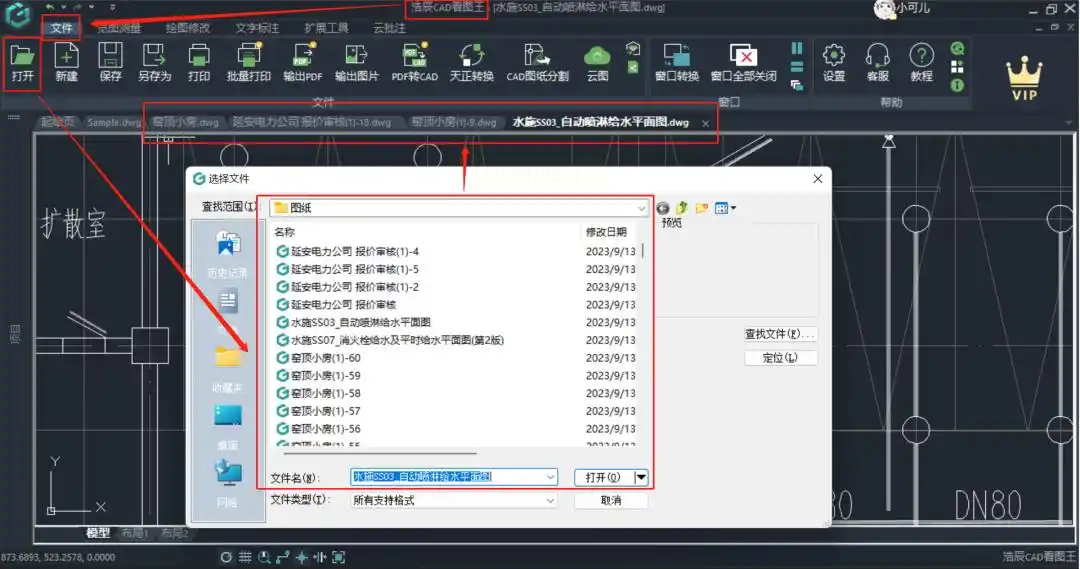Click the 打开(O) button in dialog
The height and width of the screenshot is (569, 1080).
[x=603, y=477]
